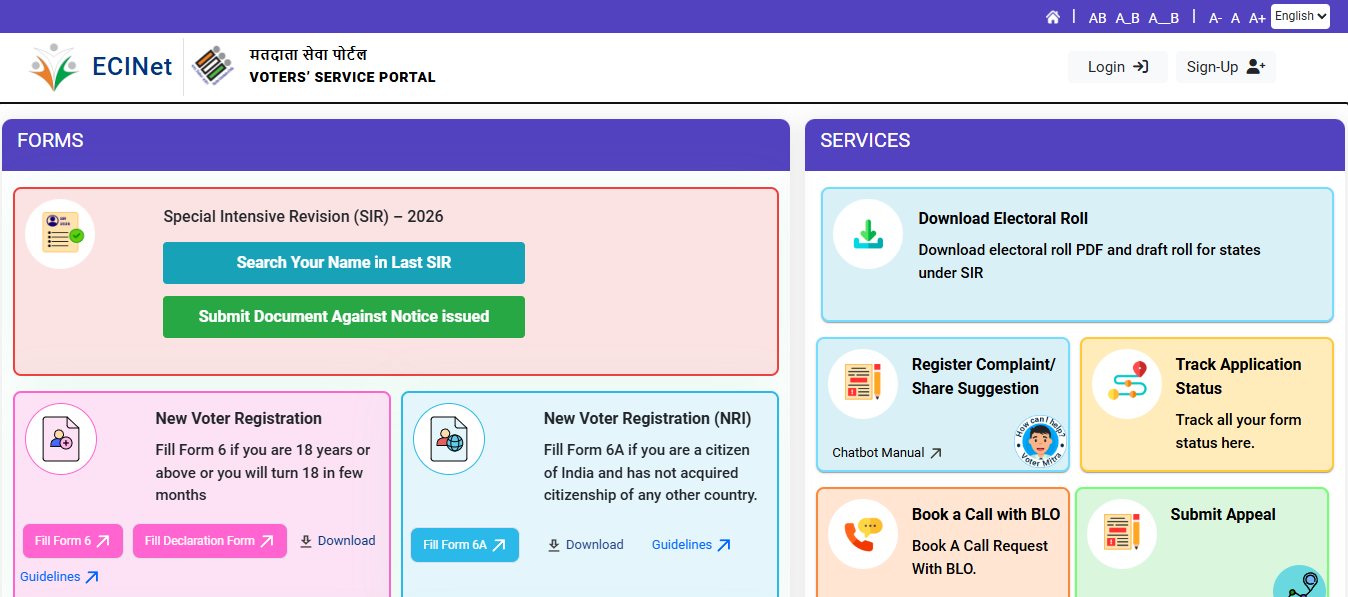
Task: Click the home icon in the top bar
Action: 1053,16
